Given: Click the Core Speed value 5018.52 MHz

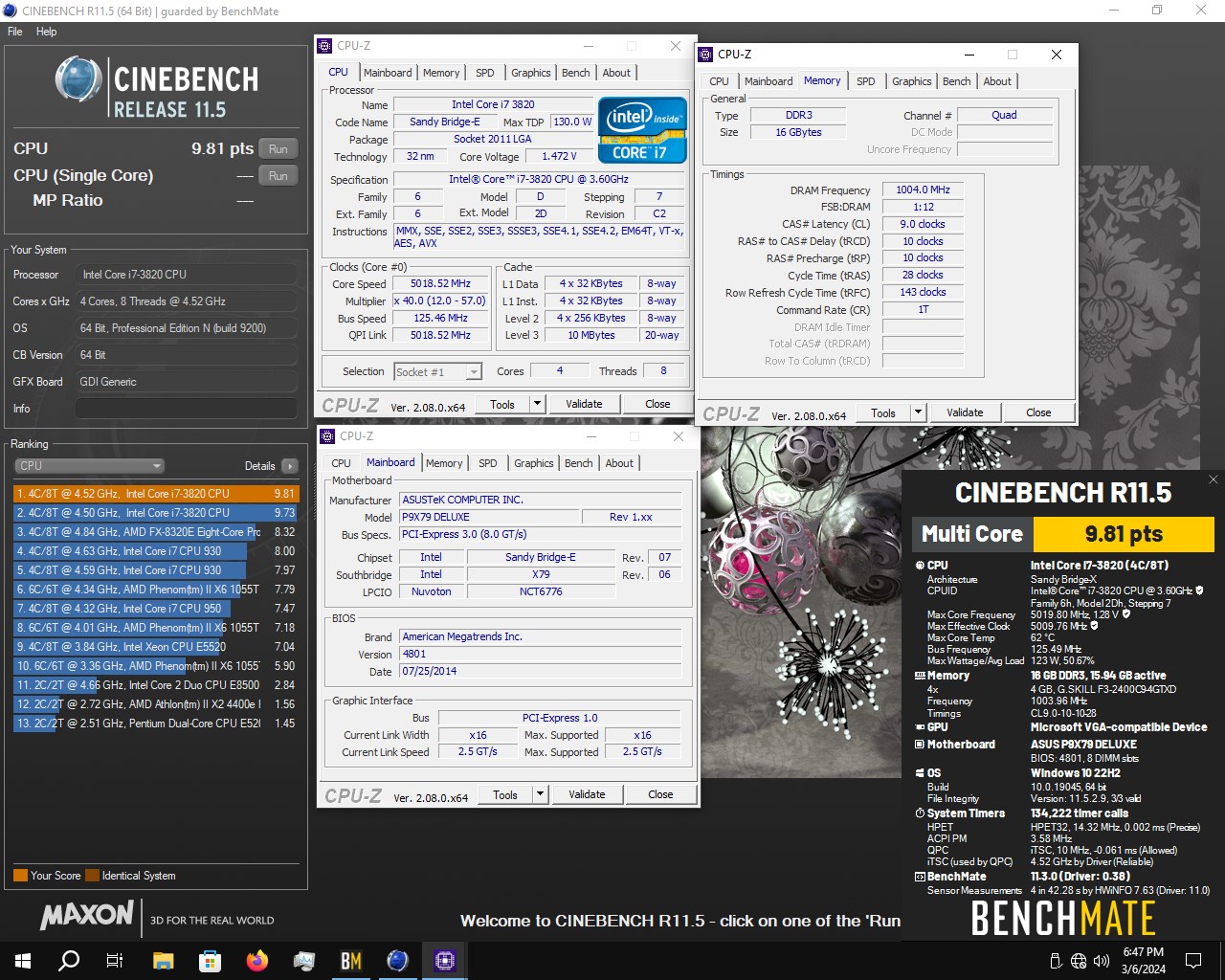Looking at the screenshot, I should [x=440, y=284].
